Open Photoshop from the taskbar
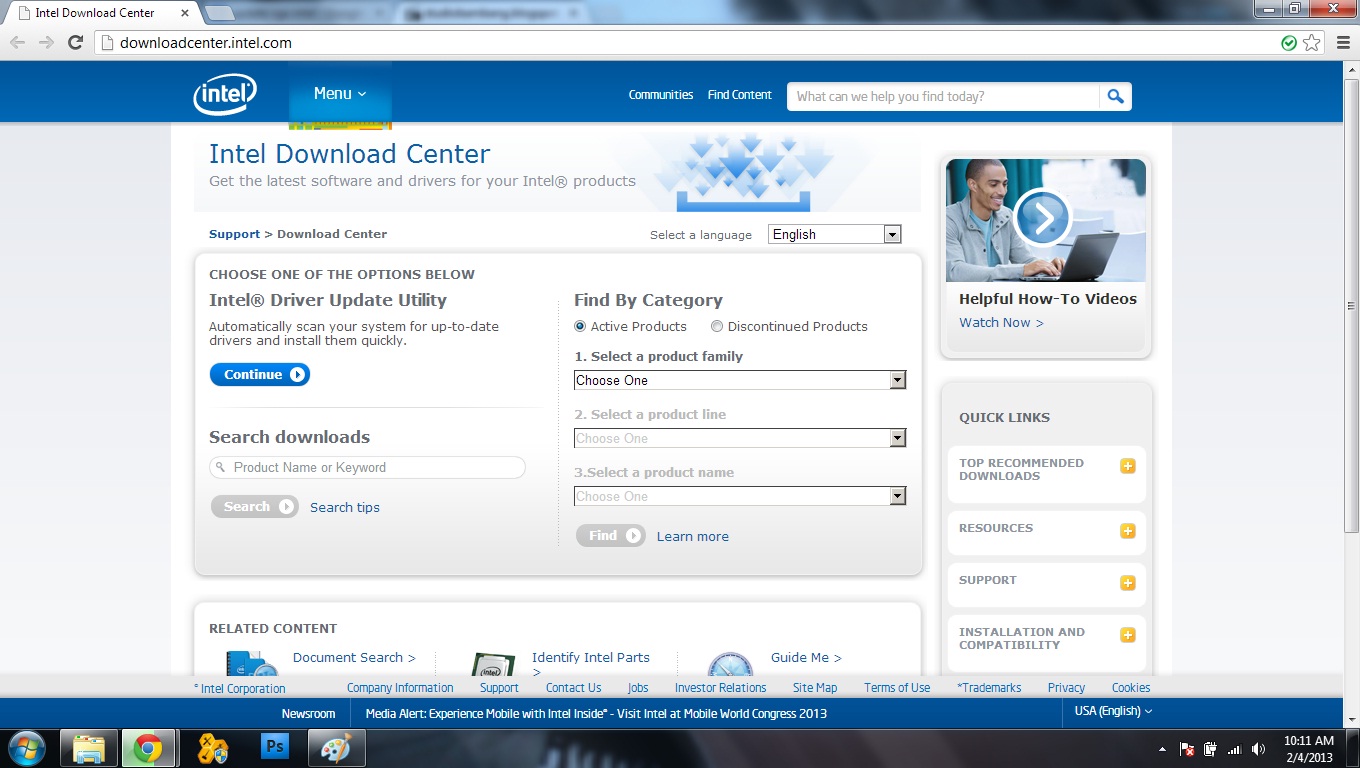The image size is (1360, 768). pyautogui.click(x=274, y=747)
